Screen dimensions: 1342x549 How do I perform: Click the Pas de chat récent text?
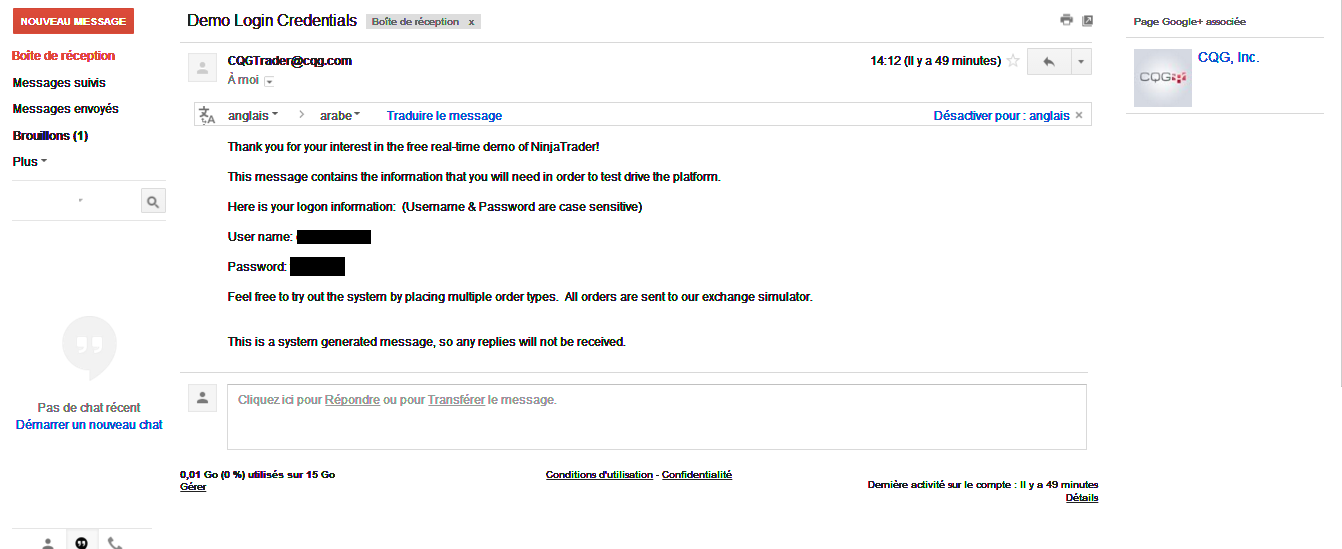(89, 408)
